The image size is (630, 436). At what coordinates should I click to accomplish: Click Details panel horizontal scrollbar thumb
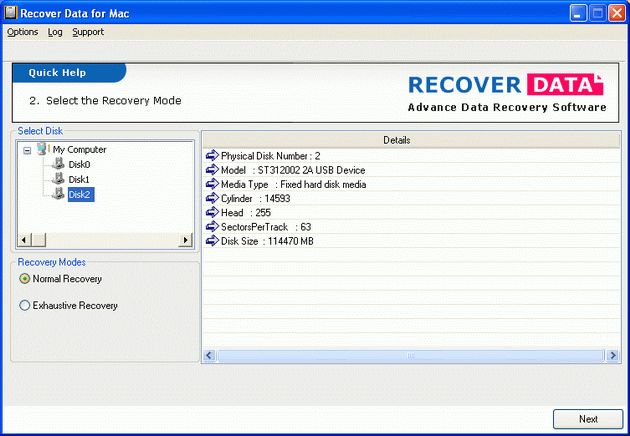pyautogui.click(x=410, y=355)
